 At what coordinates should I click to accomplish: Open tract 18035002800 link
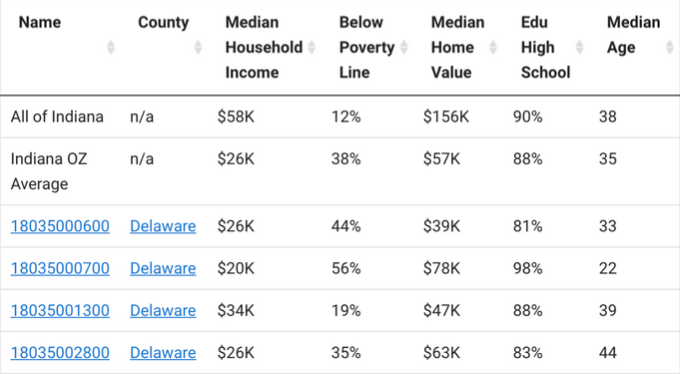click(60, 352)
